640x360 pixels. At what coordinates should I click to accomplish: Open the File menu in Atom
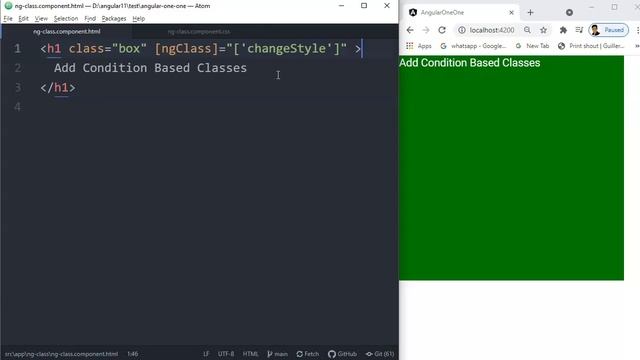coord(8,18)
